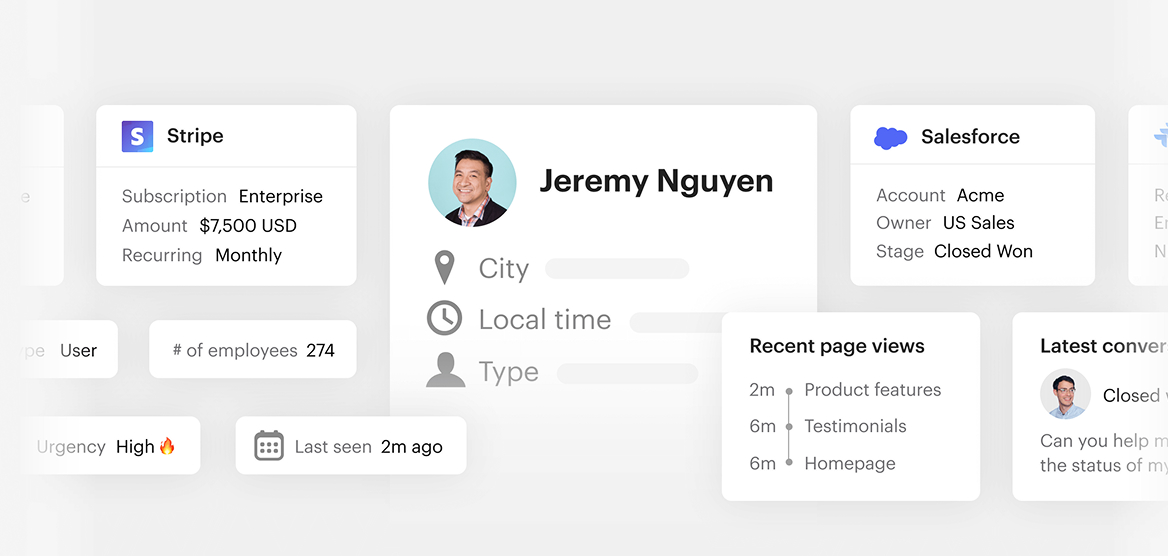Click the City location pin icon
The image size is (1168, 556).
pos(444,268)
